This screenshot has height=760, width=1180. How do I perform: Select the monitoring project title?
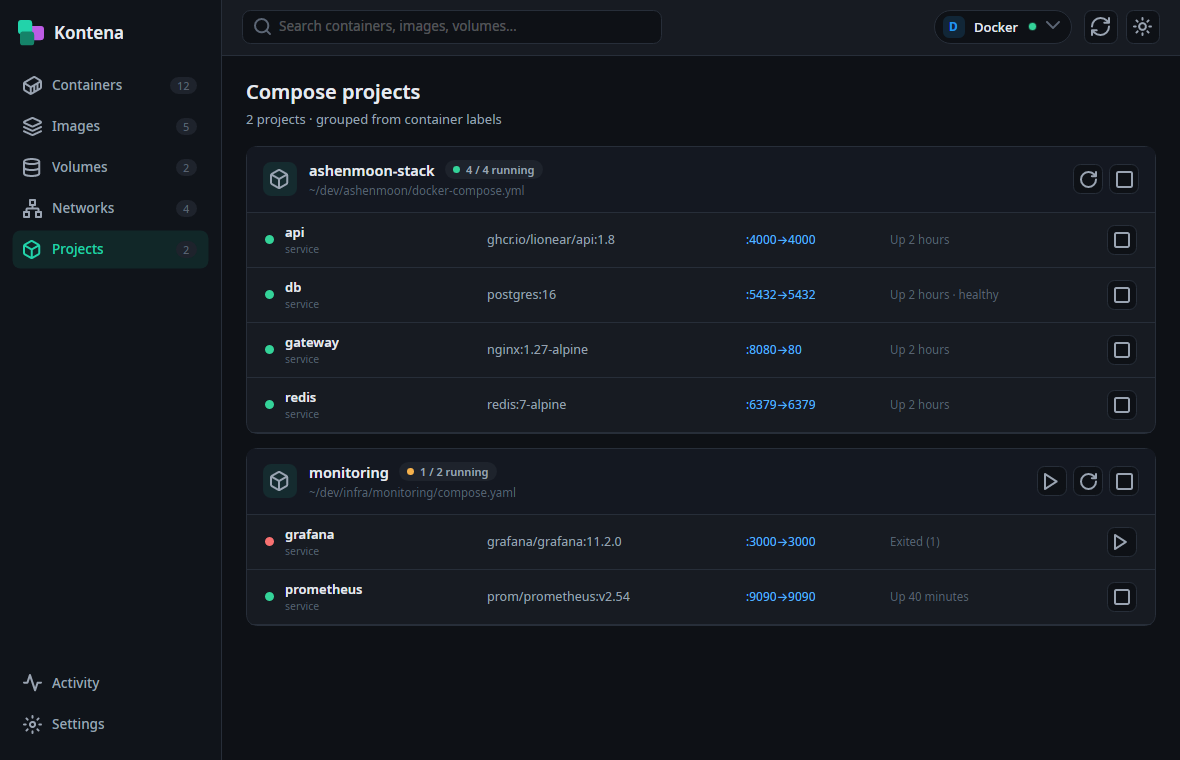click(348, 473)
